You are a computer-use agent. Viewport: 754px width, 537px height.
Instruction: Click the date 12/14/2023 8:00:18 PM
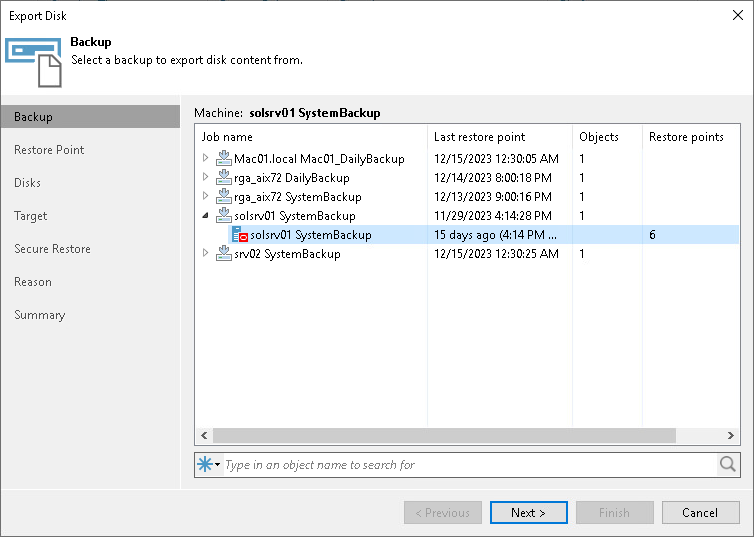click(493, 178)
